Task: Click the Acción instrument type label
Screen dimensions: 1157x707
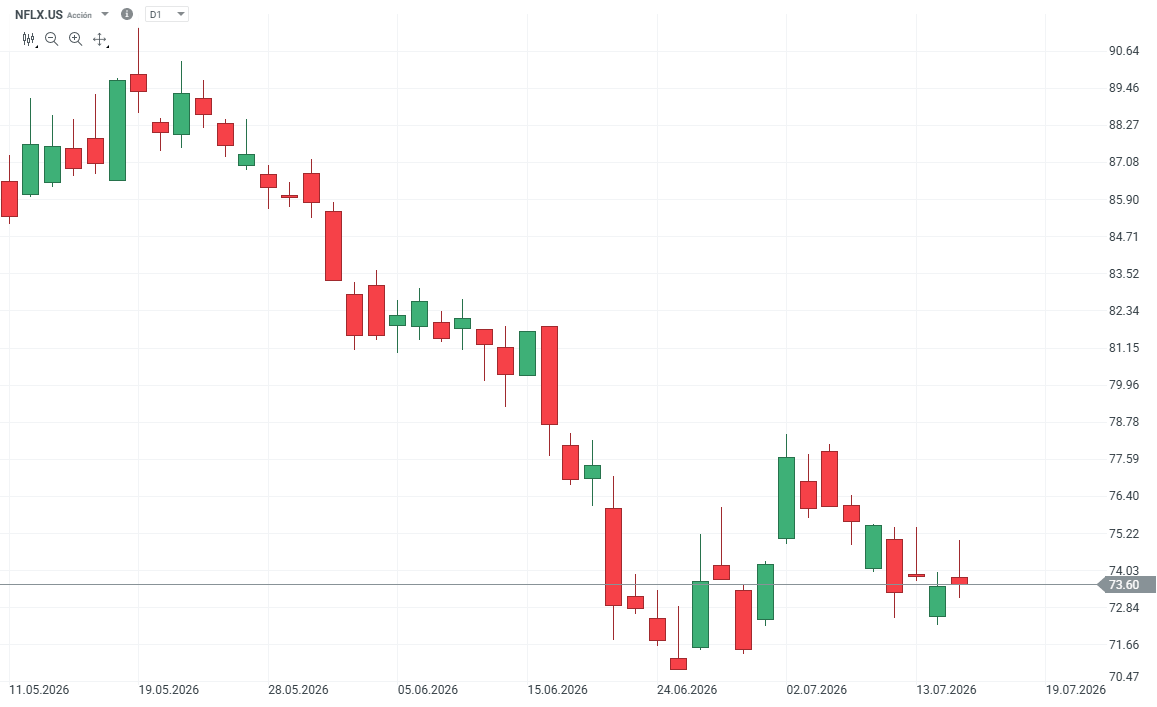Action: click(x=80, y=15)
